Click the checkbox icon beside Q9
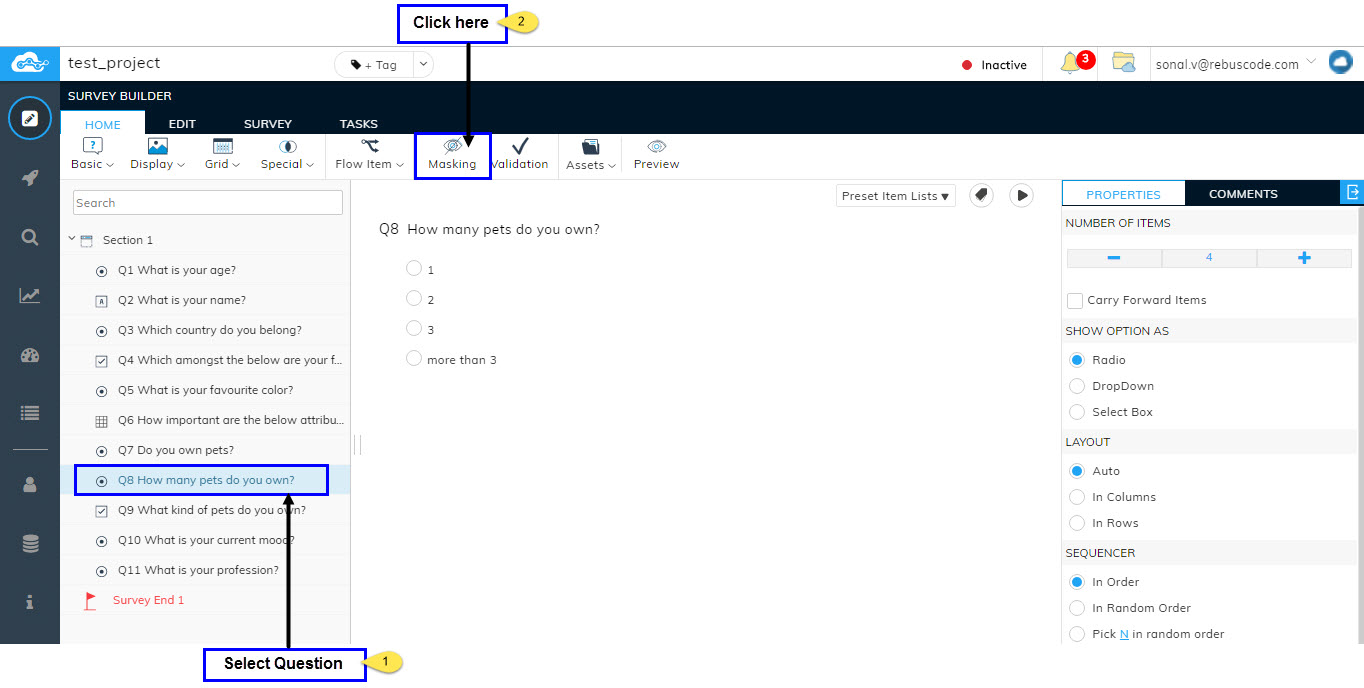 click(101, 511)
